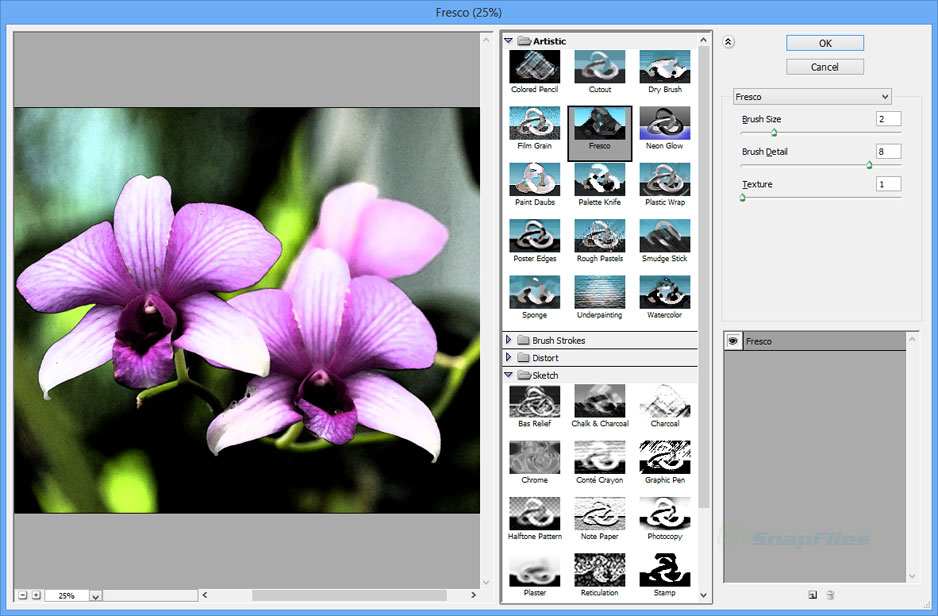Click the zoom in plus button
This screenshot has height=616, width=938.
click(x=36, y=595)
